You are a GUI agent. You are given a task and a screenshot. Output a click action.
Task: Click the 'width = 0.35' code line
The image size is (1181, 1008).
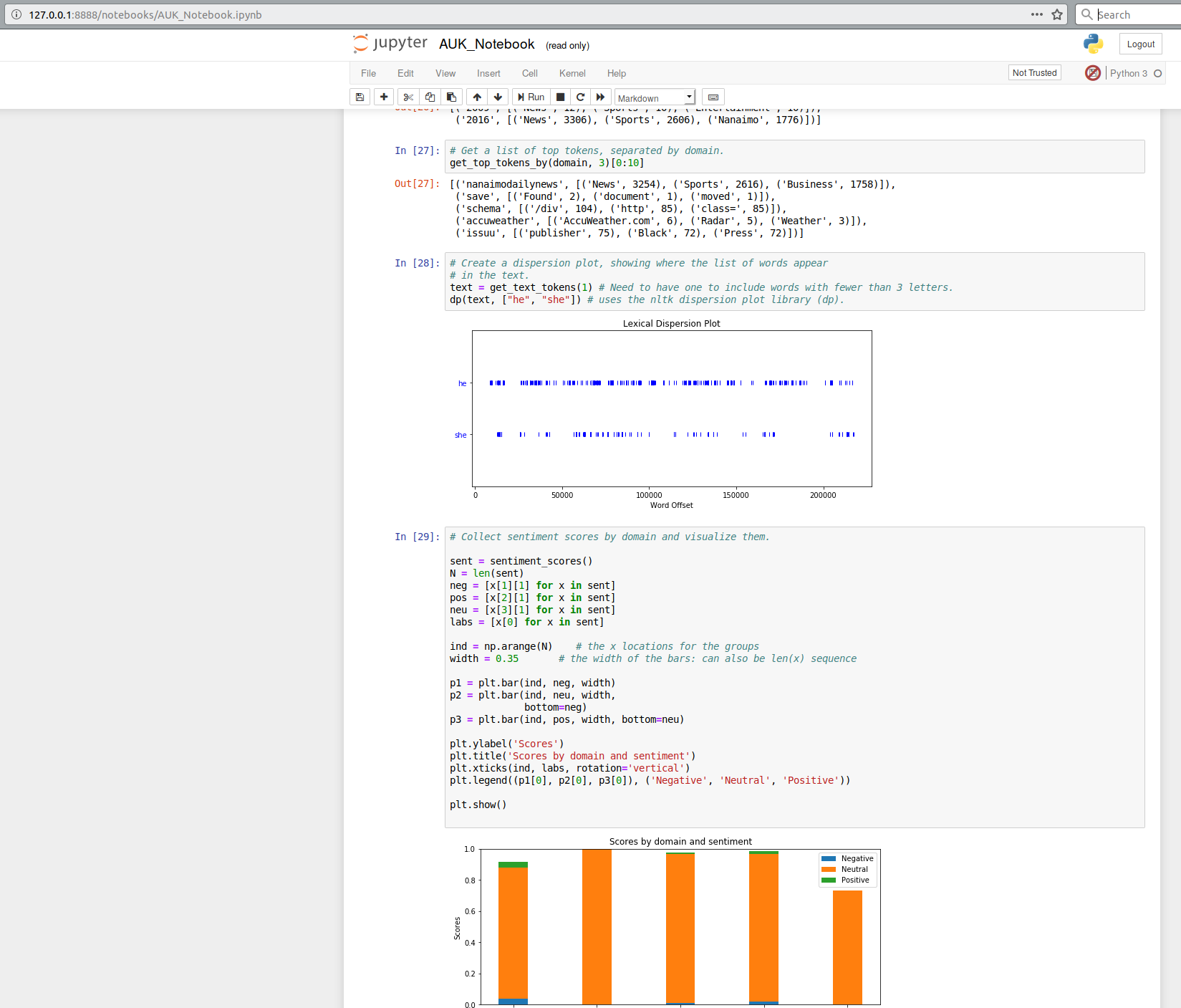point(484,658)
